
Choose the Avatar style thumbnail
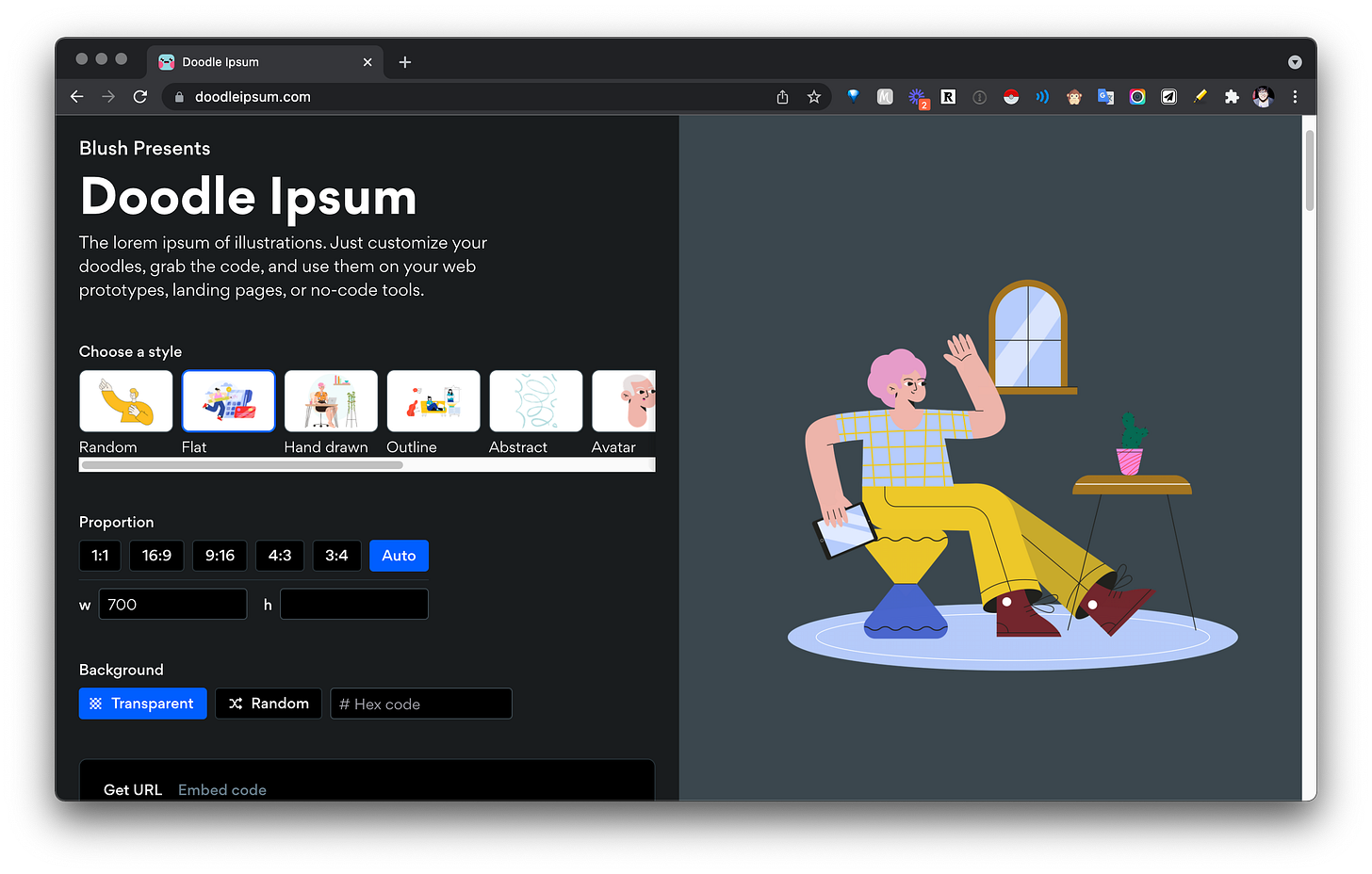(624, 401)
